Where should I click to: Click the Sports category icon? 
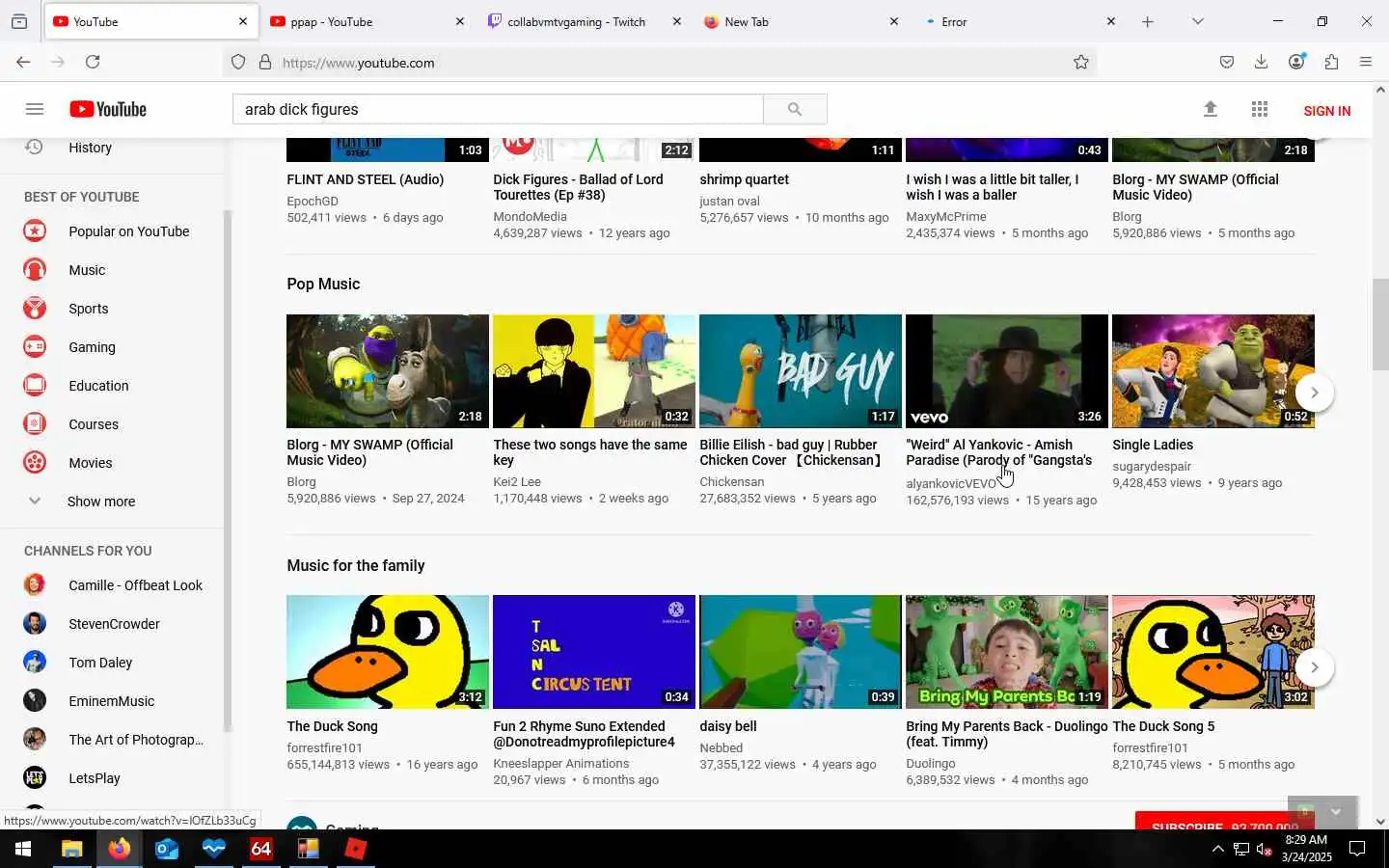[x=35, y=309]
